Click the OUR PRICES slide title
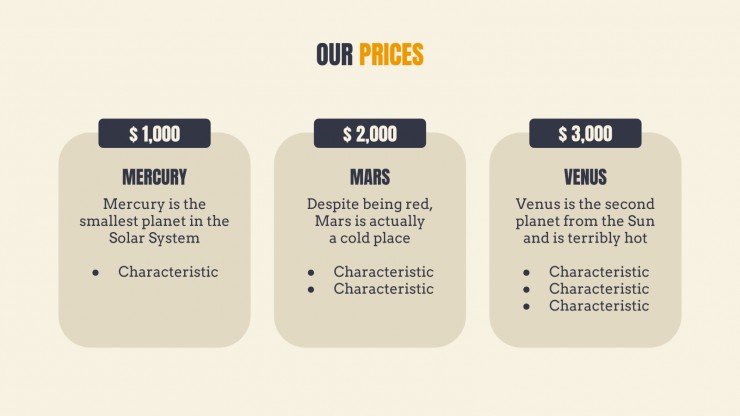This screenshot has width=740, height=416. [x=370, y=54]
